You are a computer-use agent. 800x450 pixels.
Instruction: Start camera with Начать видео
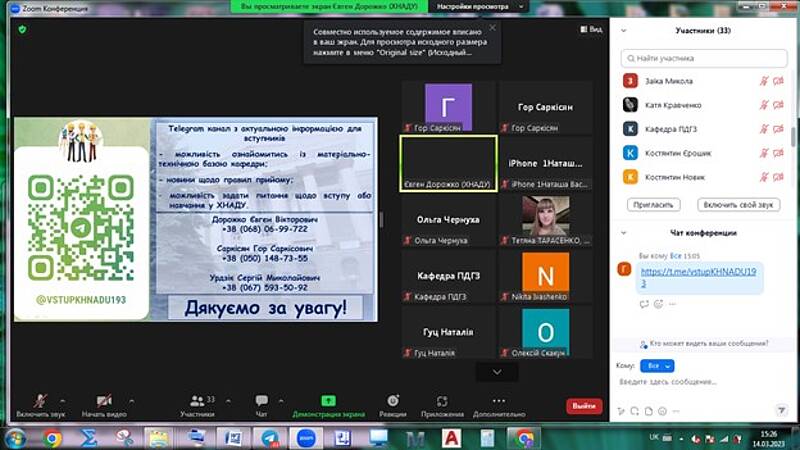(x=104, y=400)
